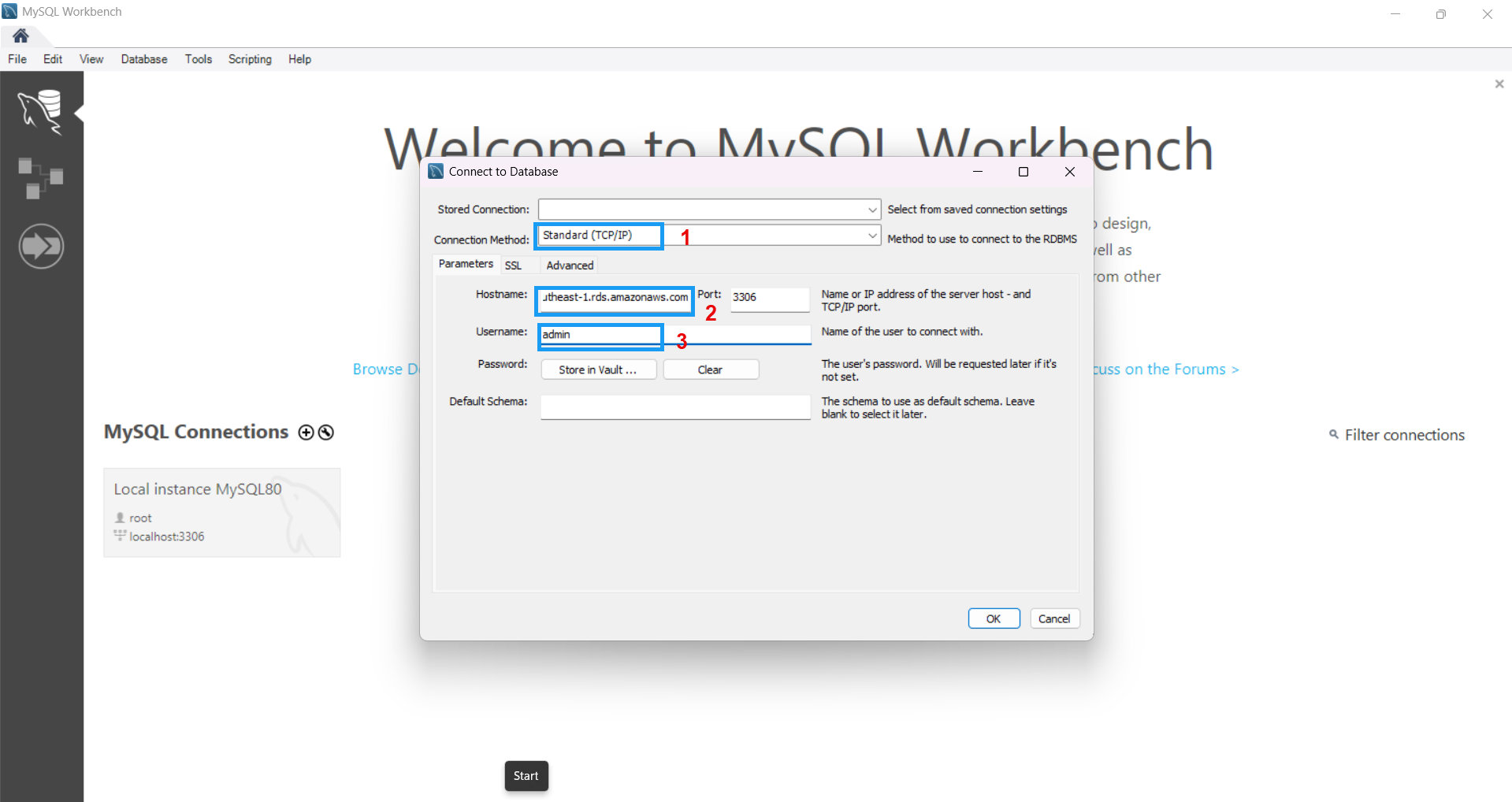
Task: Switch to the Advanced tab
Action: point(570,265)
